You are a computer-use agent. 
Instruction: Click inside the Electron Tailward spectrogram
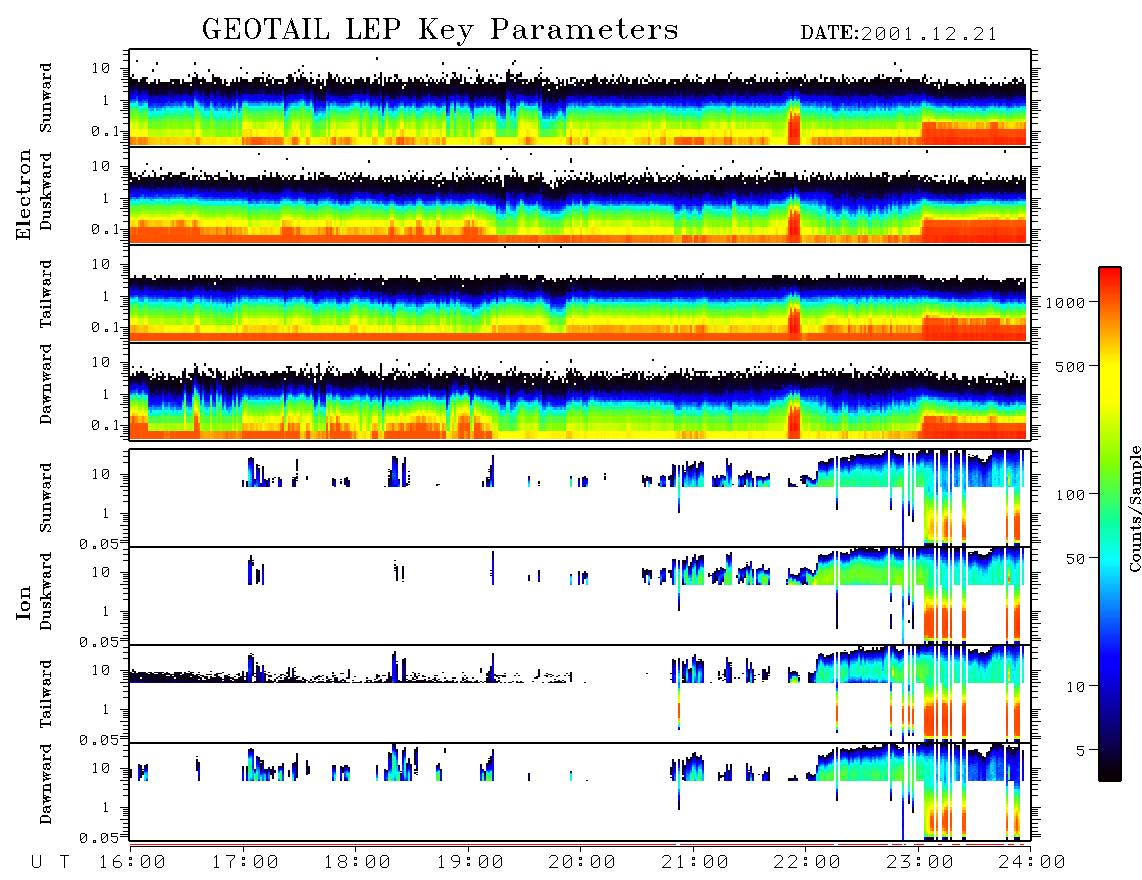tap(580, 294)
